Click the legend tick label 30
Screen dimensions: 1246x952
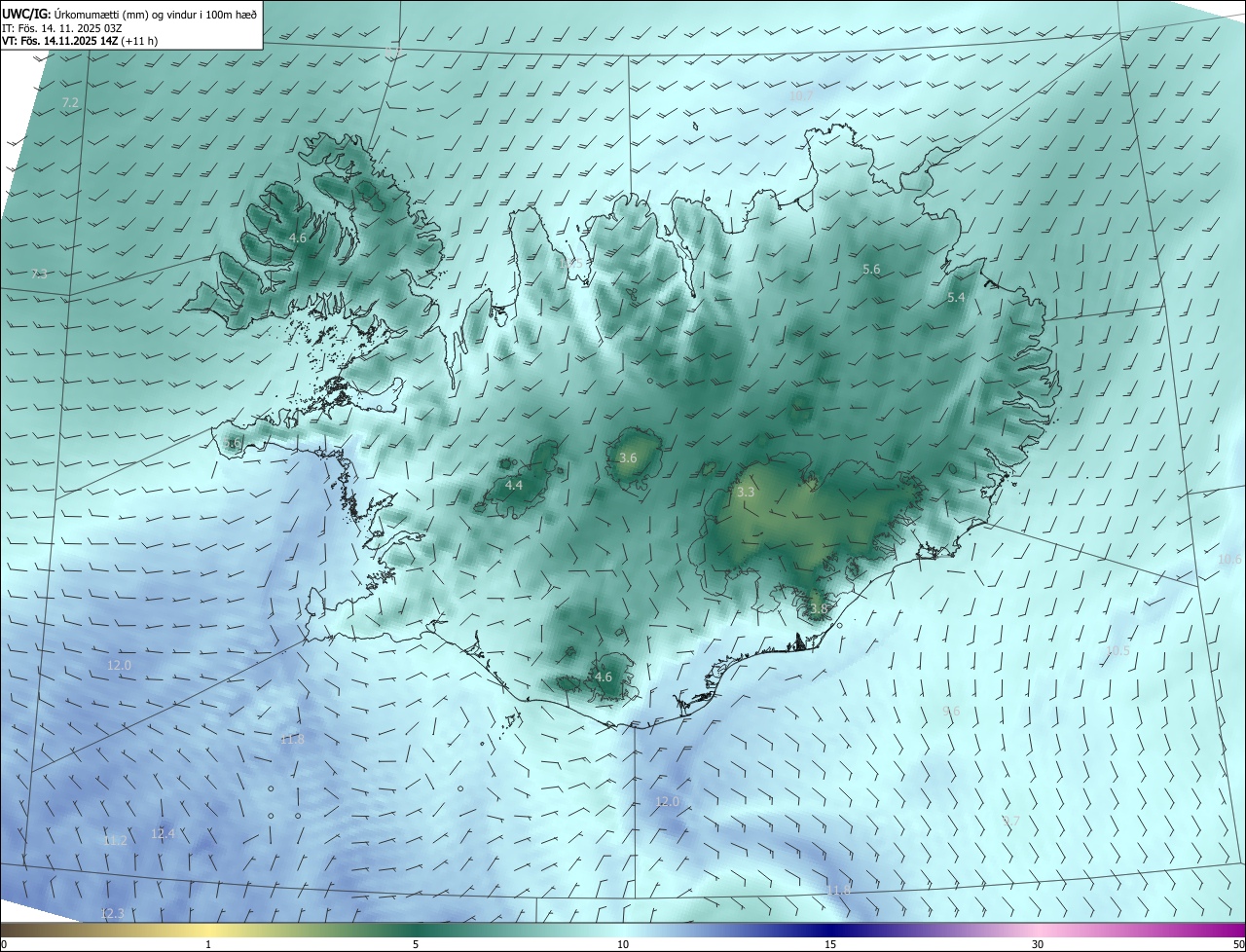pos(1038,944)
